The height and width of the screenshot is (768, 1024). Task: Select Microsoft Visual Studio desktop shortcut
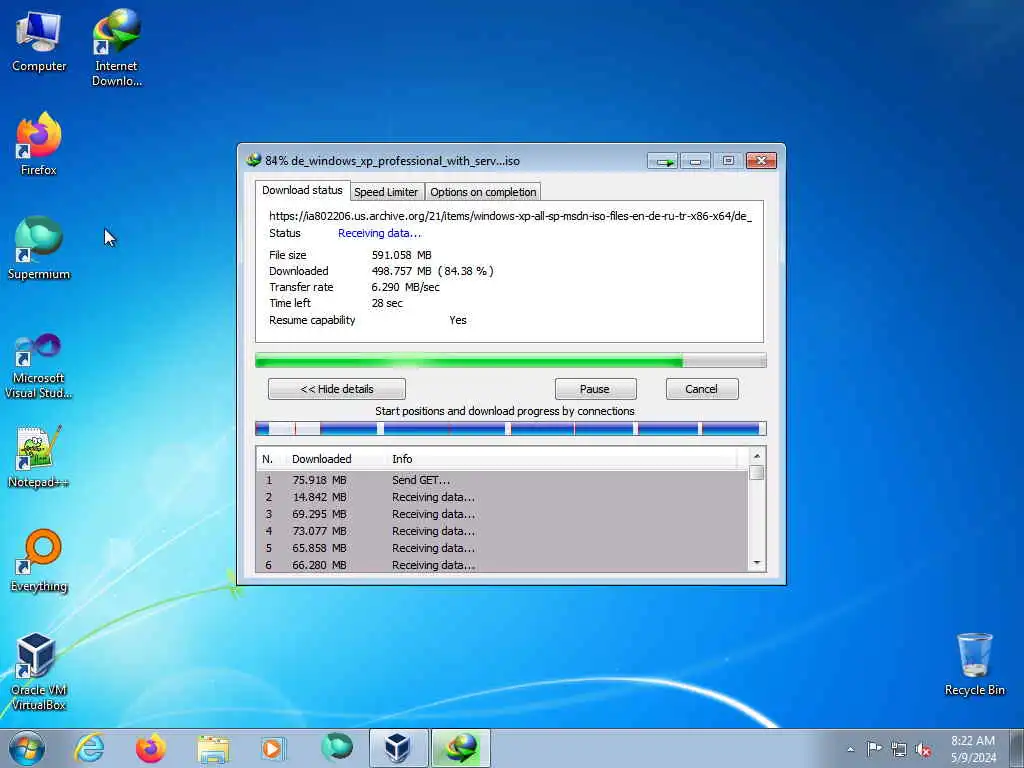pos(39,366)
